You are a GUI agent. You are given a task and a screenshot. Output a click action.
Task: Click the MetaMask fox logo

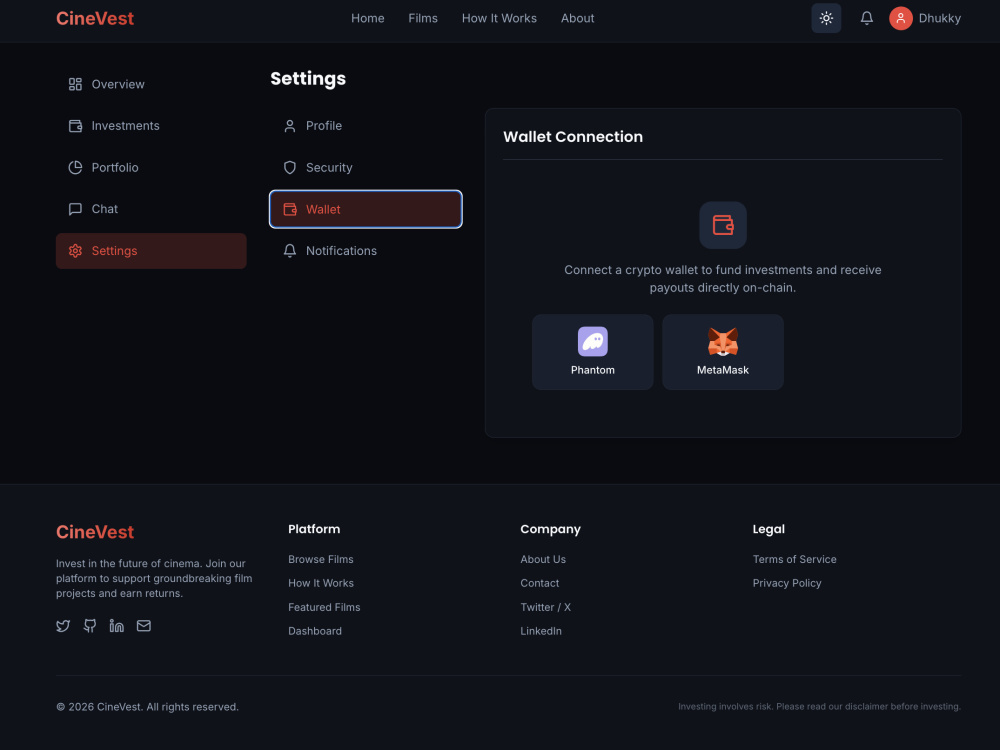coord(723,341)
